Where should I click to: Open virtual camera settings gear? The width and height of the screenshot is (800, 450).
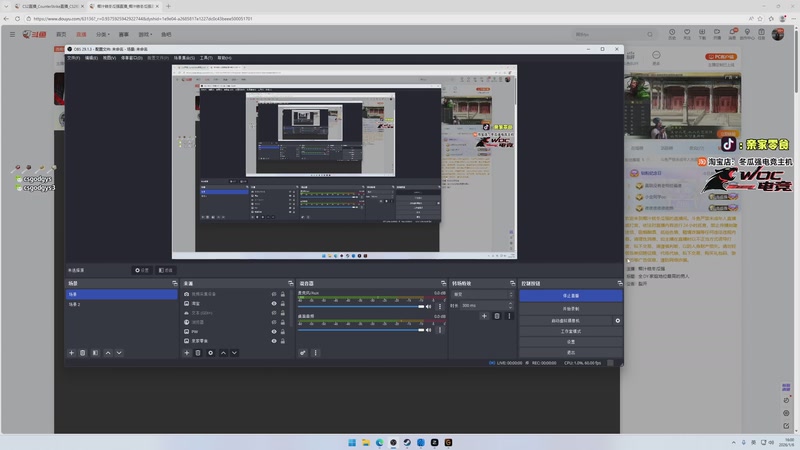617,321
